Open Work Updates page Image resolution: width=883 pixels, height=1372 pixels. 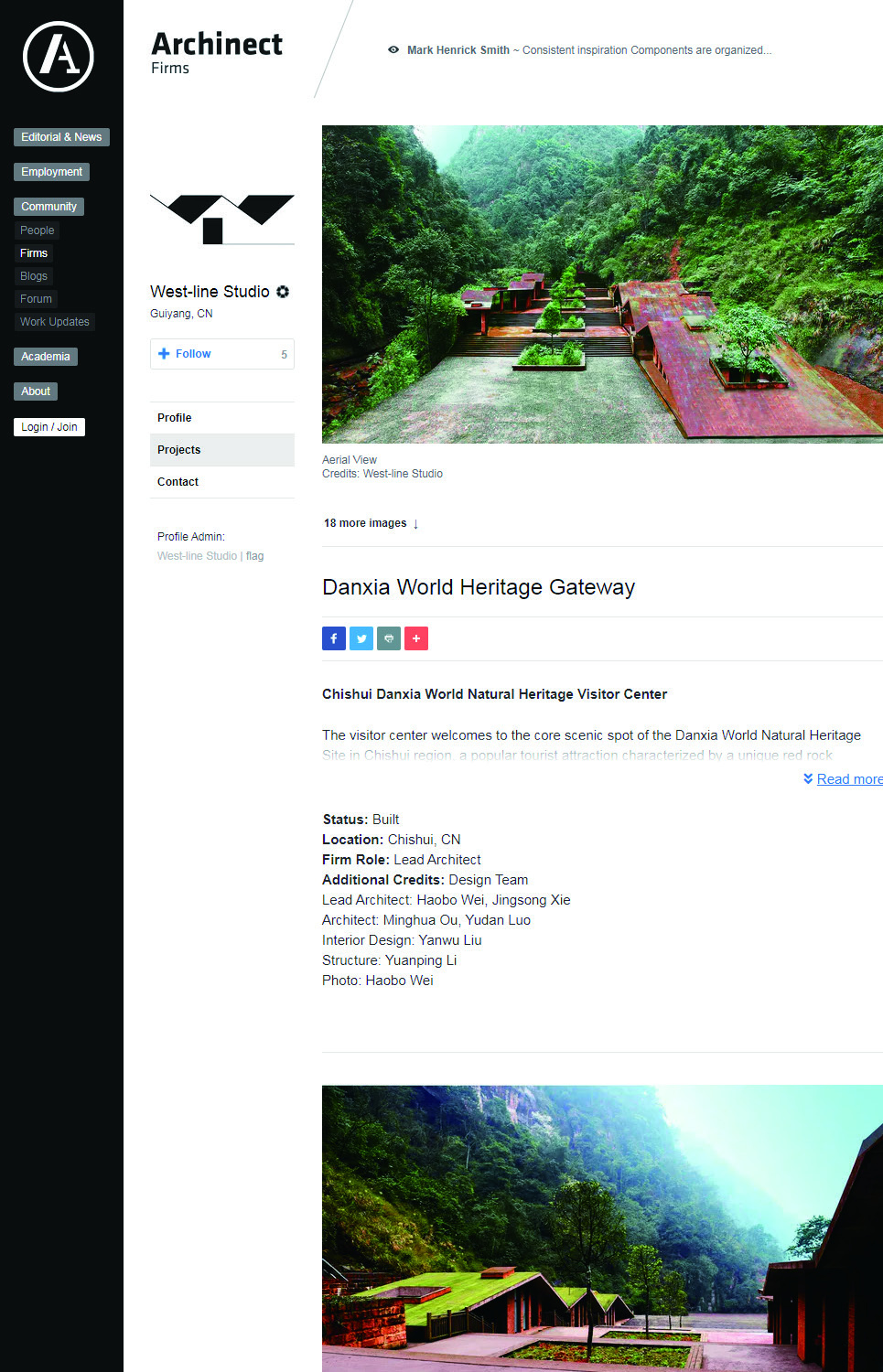point(55,322)
